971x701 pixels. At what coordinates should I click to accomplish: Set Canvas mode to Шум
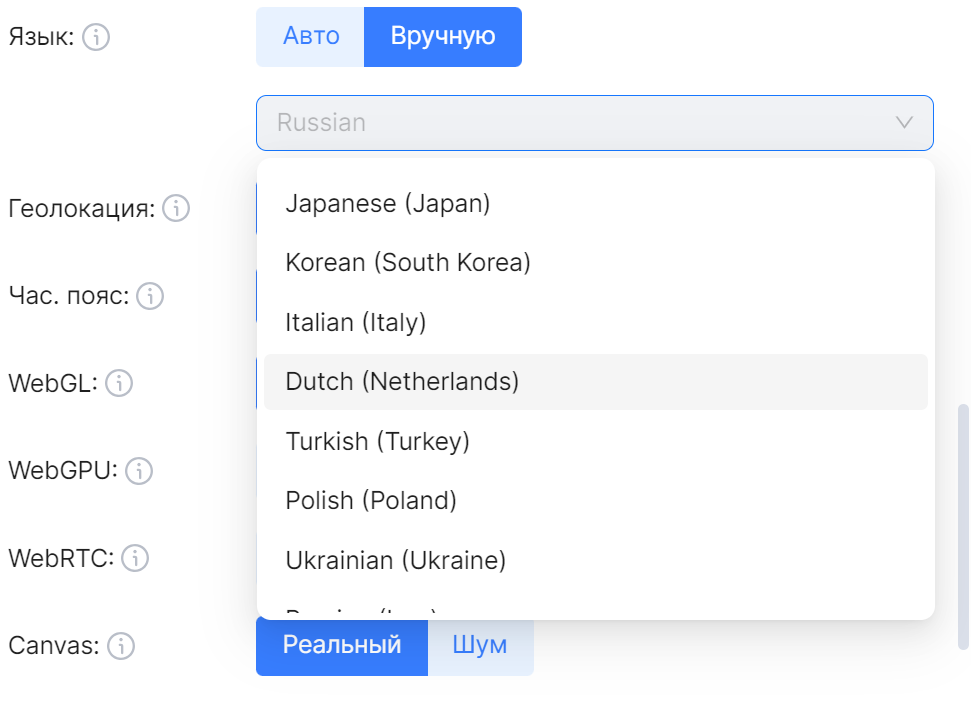pyautogui.click(x=480, y=645)
